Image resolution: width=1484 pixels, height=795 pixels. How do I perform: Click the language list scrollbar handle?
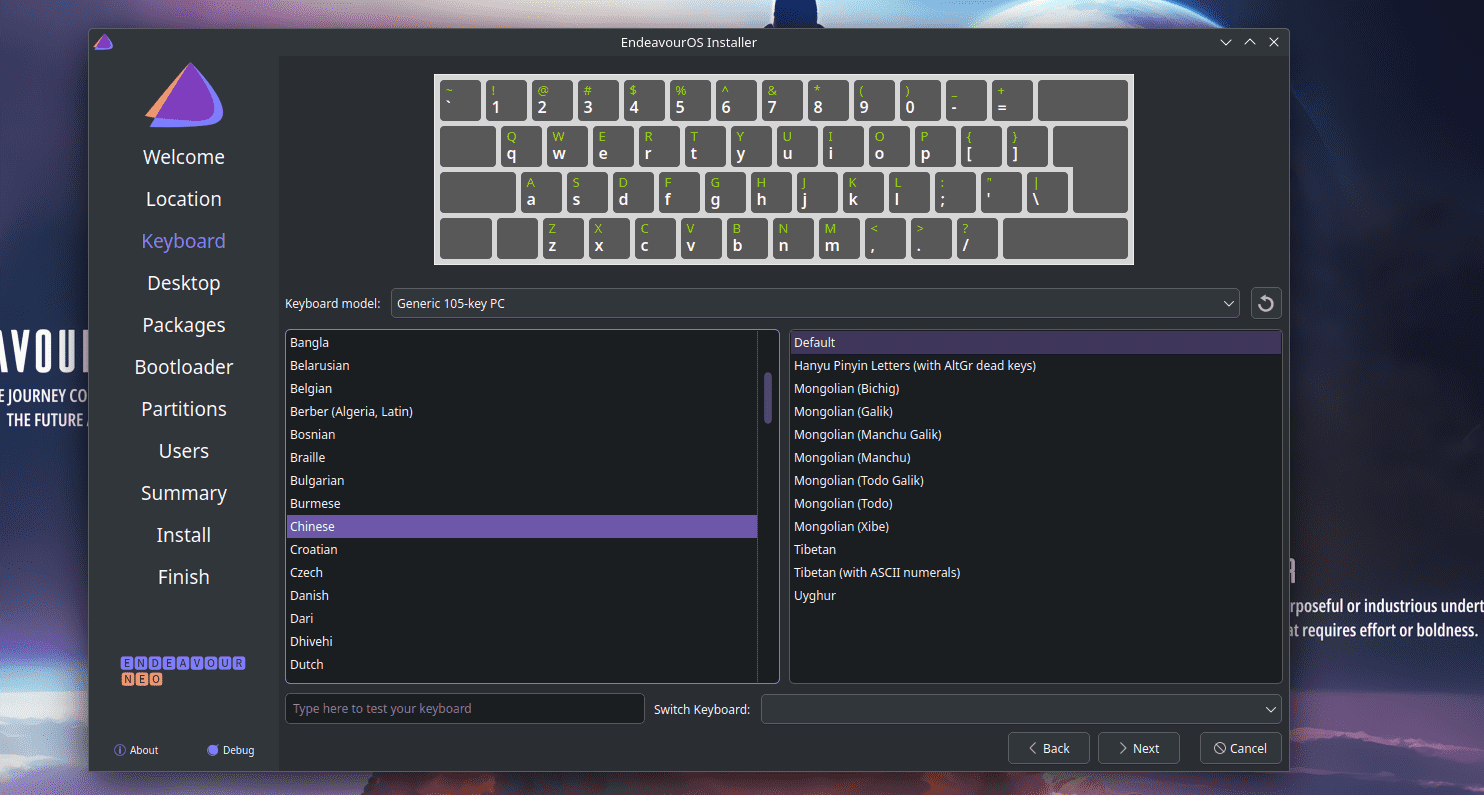[768, 397]
